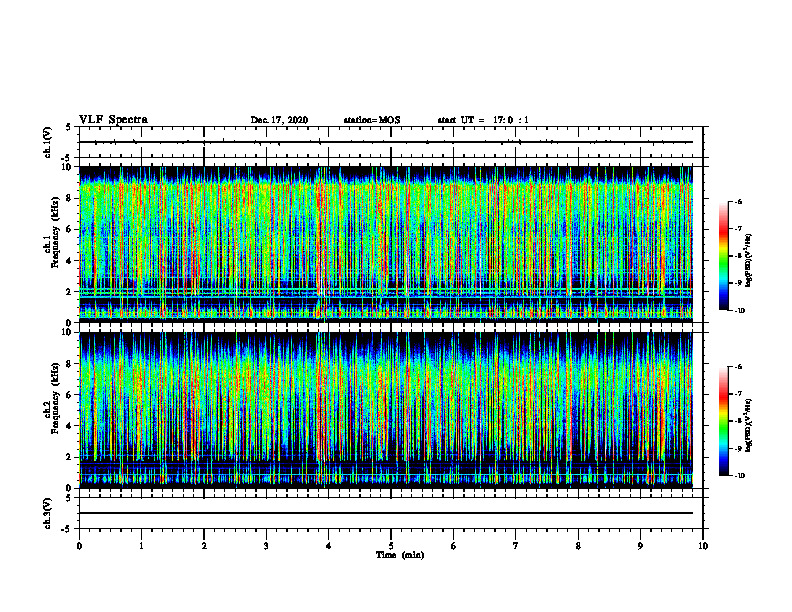Click the ch.2 PSD colorbar

pos(723,421)
